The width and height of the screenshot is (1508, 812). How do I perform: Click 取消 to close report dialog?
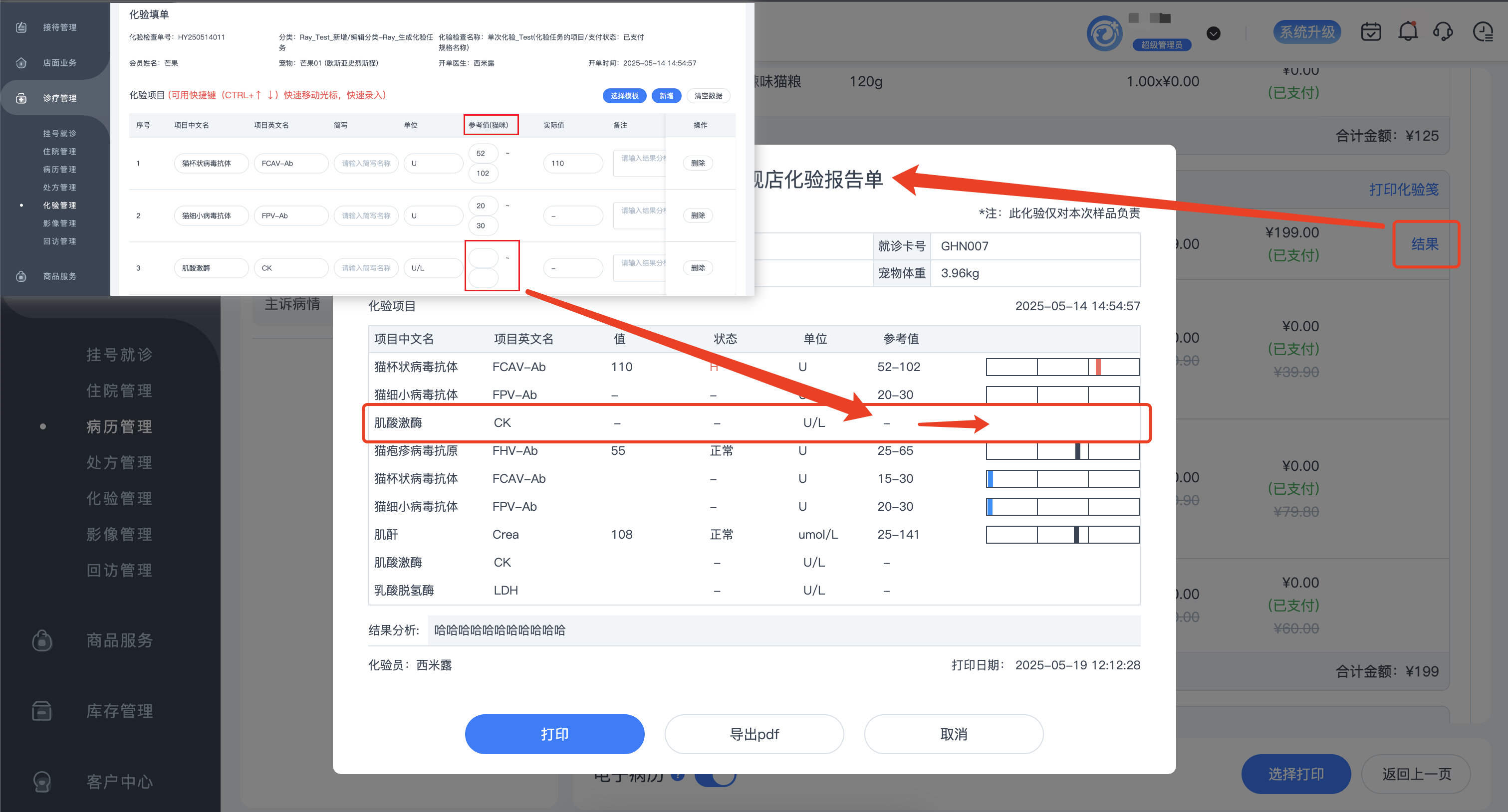point(954,734)
